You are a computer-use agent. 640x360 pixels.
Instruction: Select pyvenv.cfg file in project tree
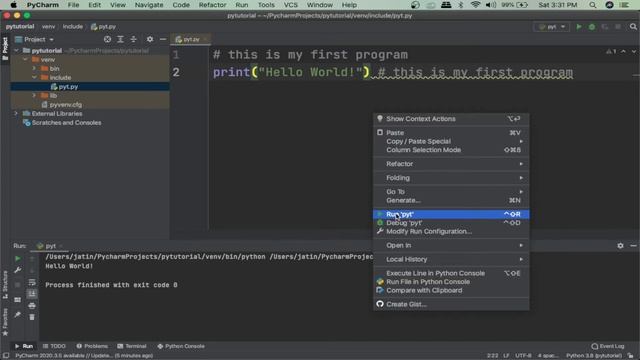click(65, 104)
